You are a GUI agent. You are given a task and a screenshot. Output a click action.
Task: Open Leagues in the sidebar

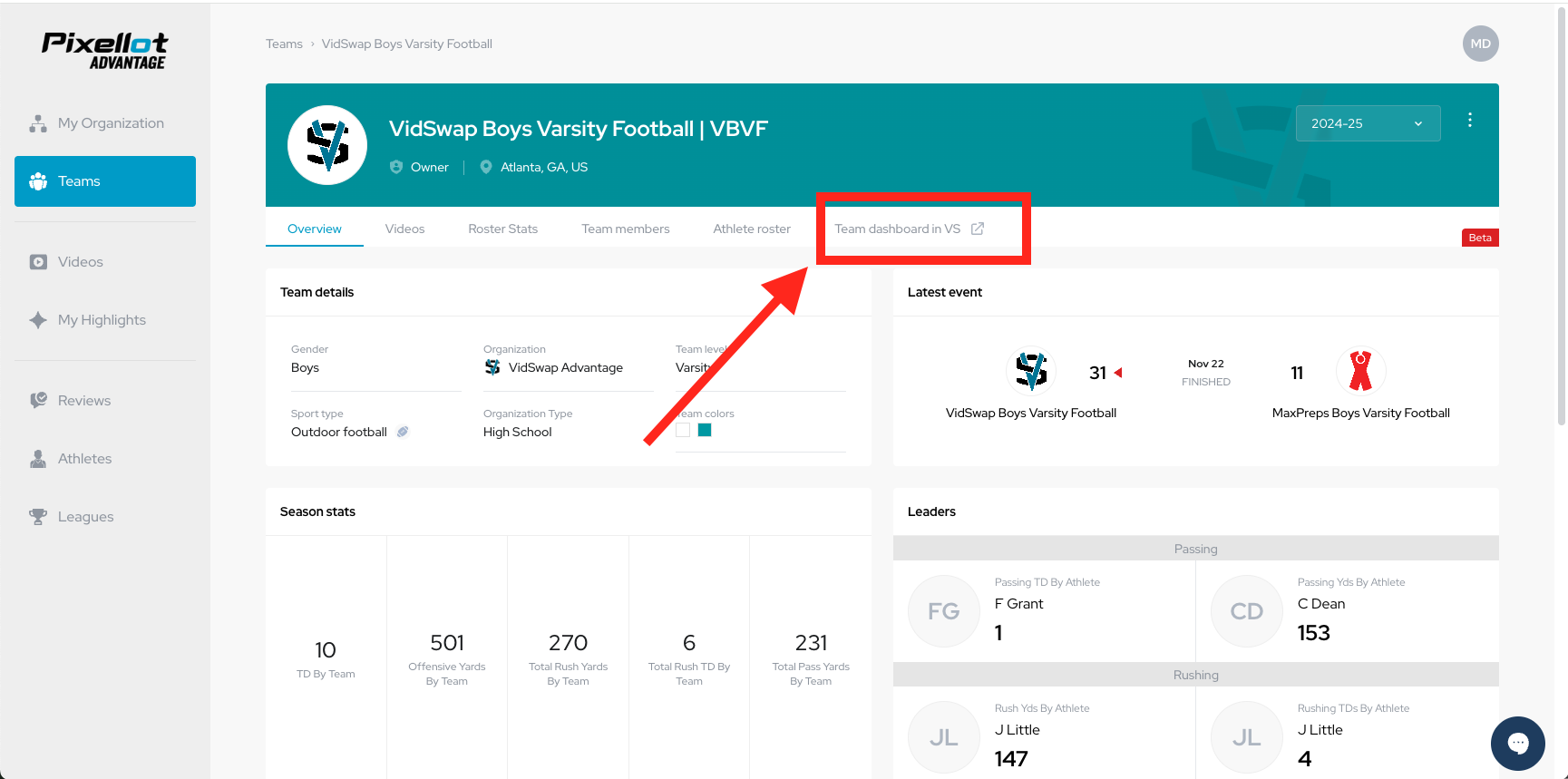[105, 517]
